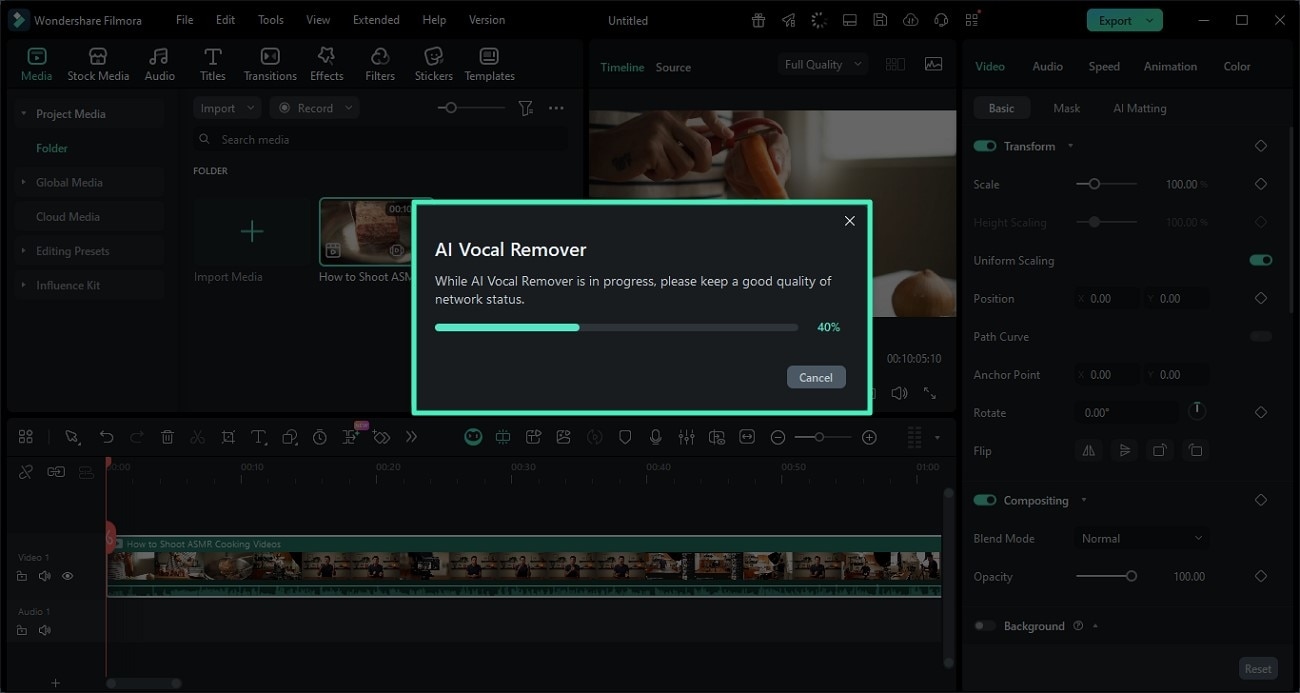
Task: Open the Tools menu
Action: point(268,19)
